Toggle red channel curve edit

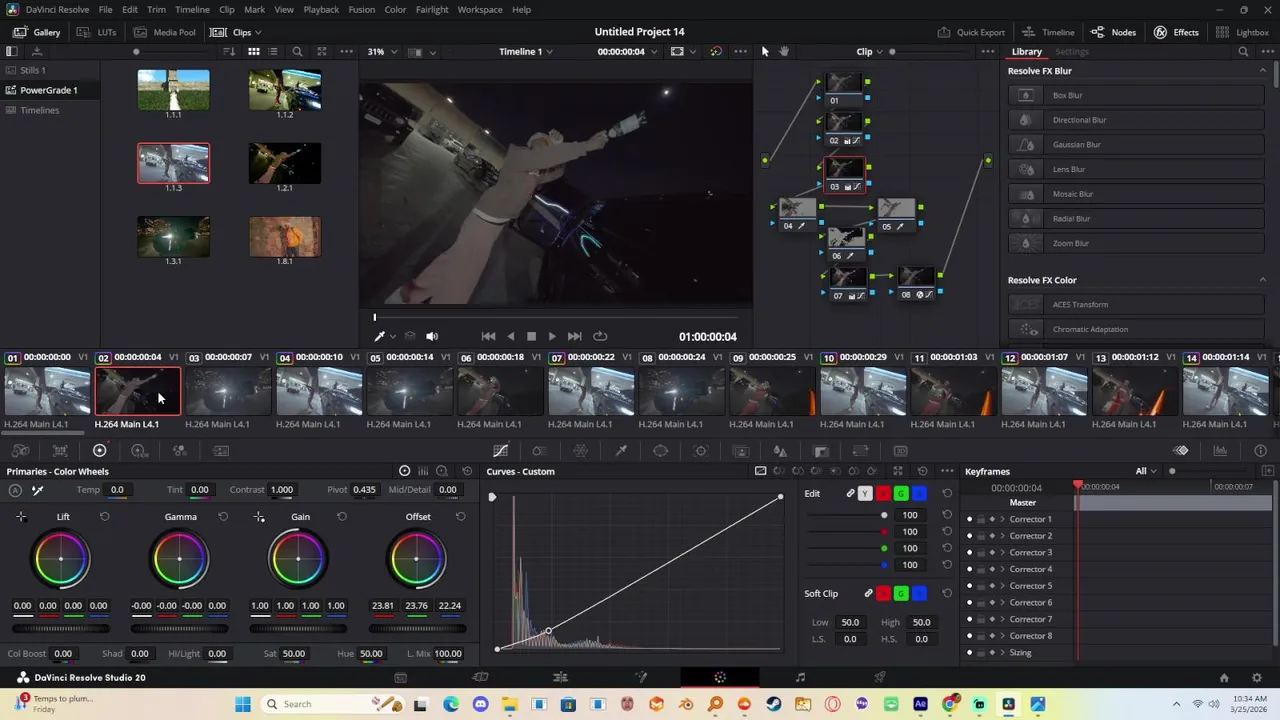pyautogui.click(x=883, y=494)
